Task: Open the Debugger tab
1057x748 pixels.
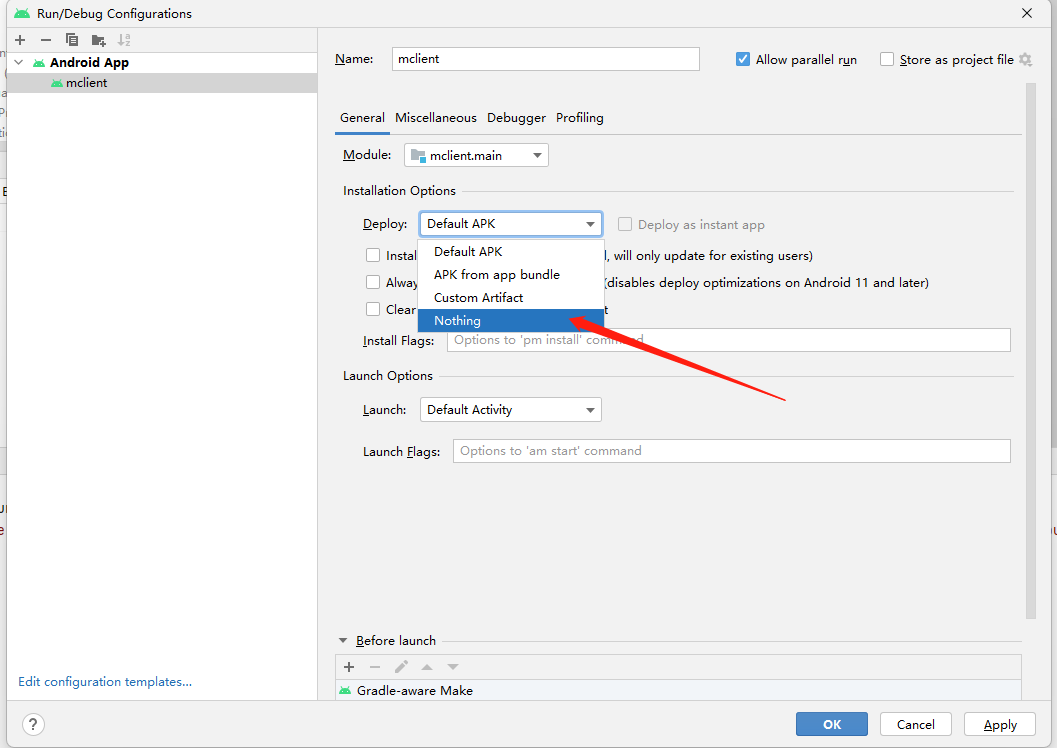Action: 516,118
